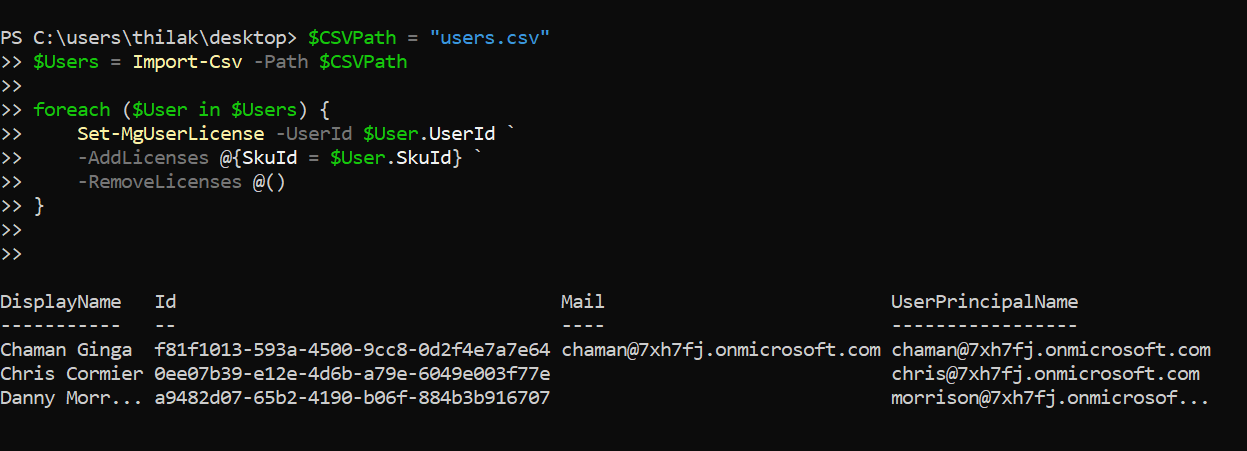Viewport: 1247px width, 451px height.
Task: Click the Id value starting with f81f1013
Action: [352, 350]
